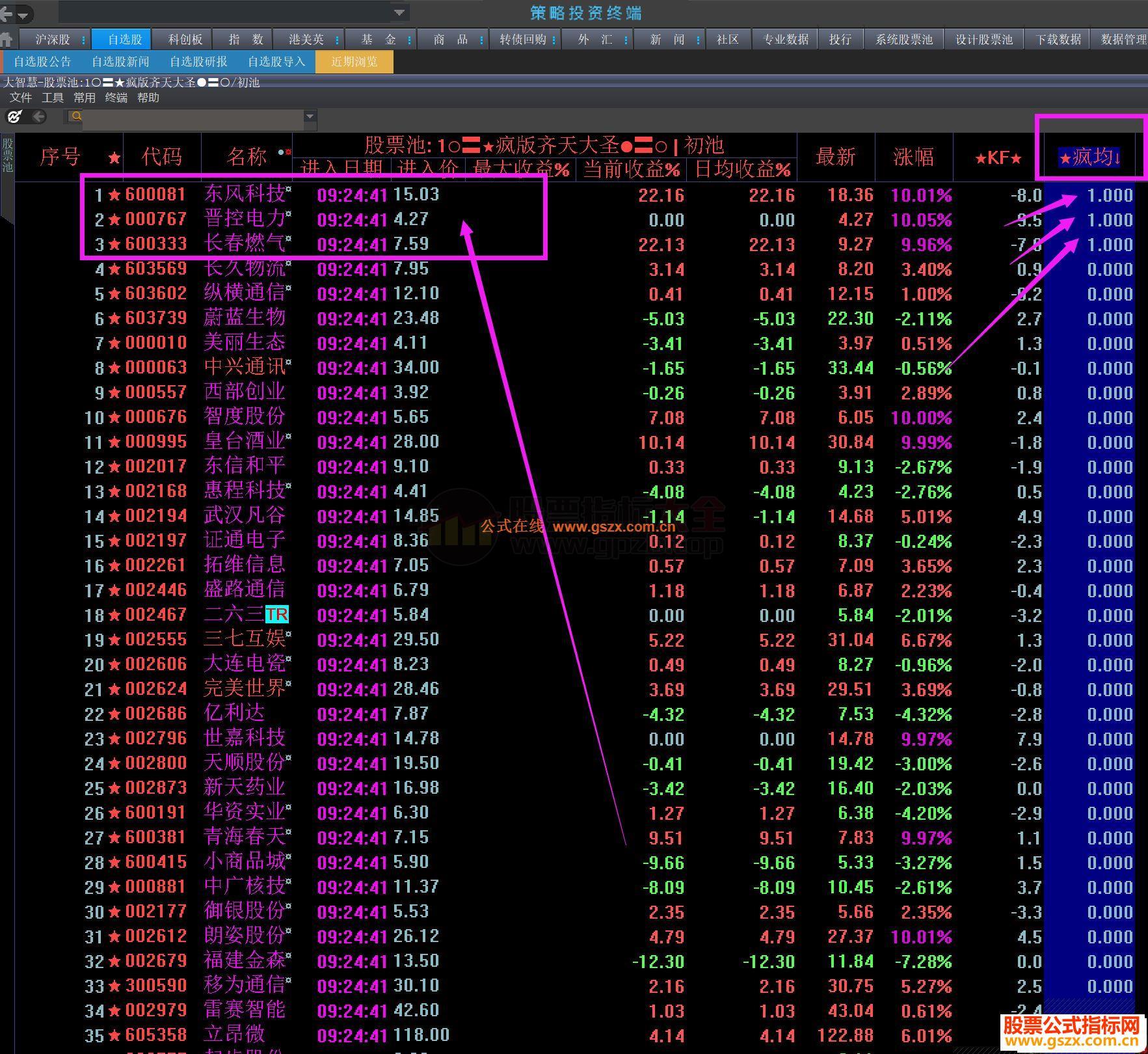Expand the search box dropdown arrow
1148x1054 pixels.
[x=310, y=116]
